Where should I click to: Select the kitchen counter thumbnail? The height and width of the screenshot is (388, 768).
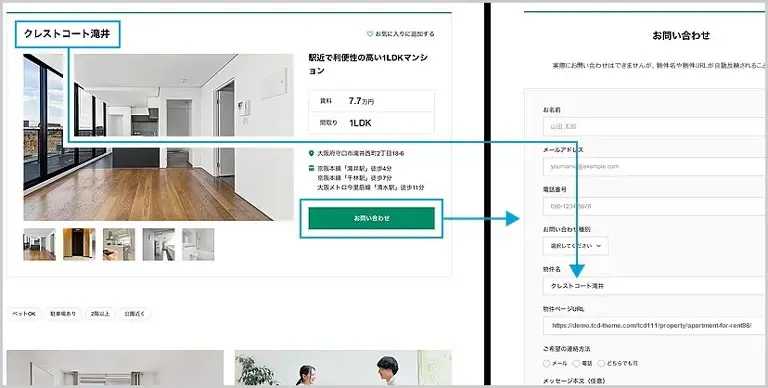tap(119, 244)
